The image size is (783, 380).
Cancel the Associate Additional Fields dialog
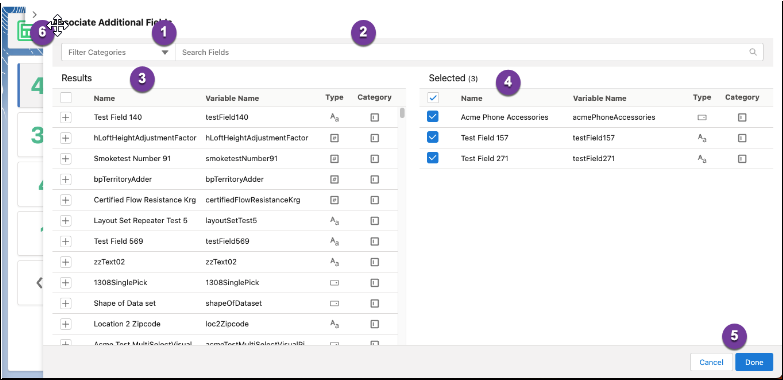click(x=711, y=362)
